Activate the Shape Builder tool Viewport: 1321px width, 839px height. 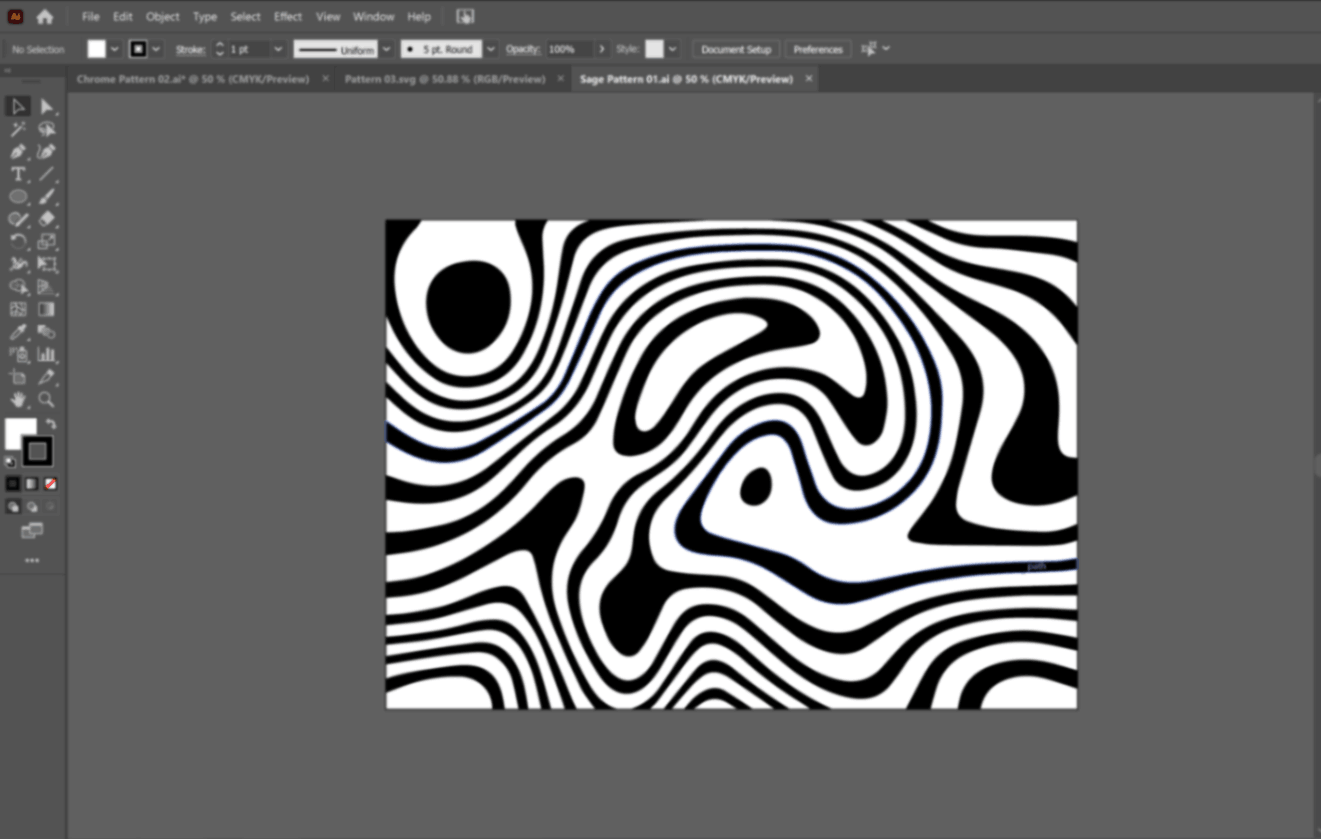click(x=18, y=287)
